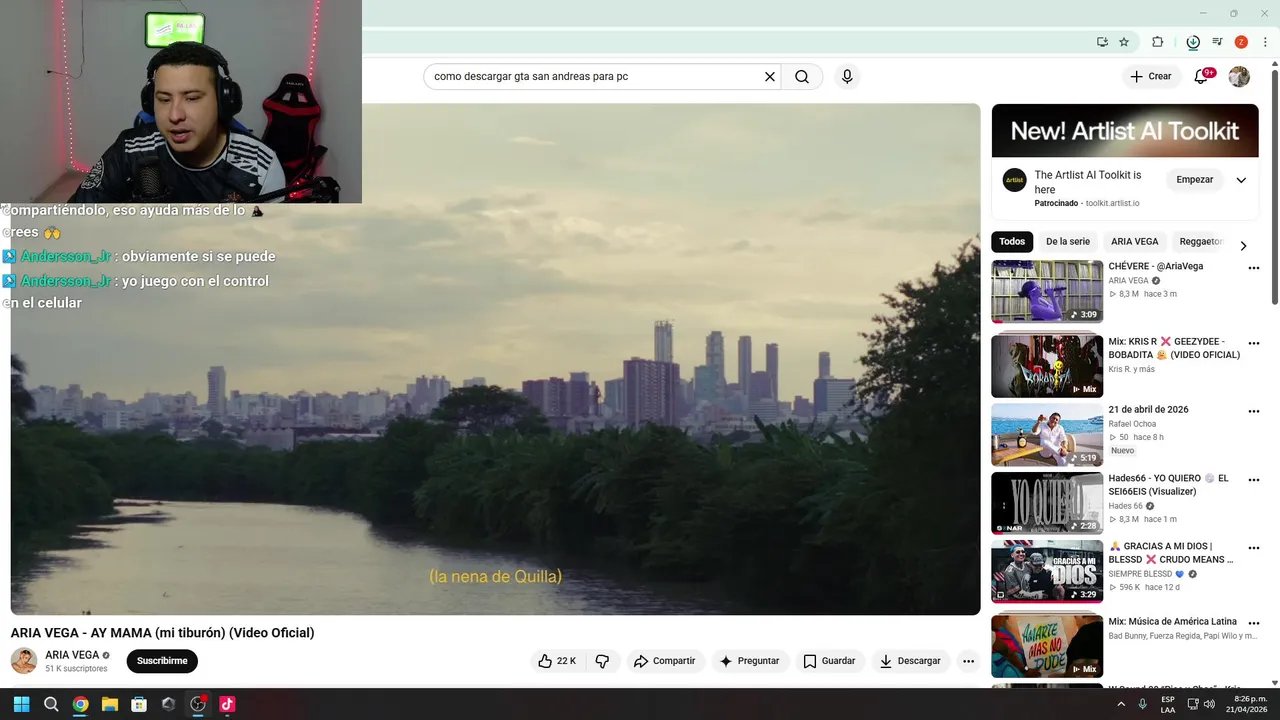The image size is (1280, 720).
Task: Switch to OBS Studio in taskbar
Action: (x=198, y=704)
